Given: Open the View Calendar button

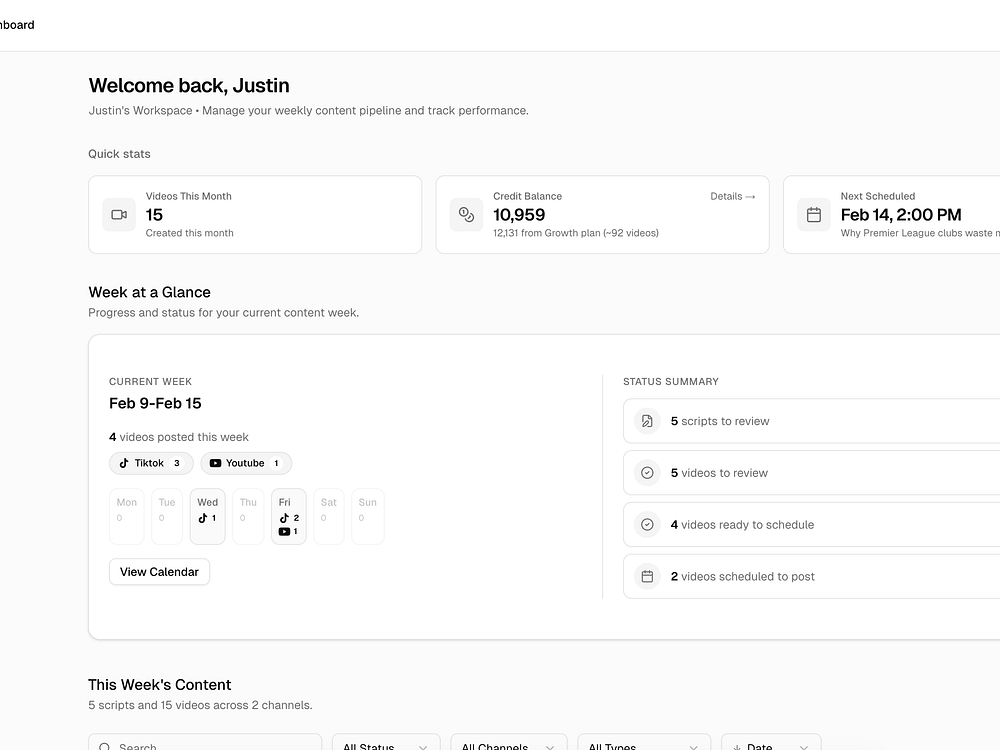Looking at the screenshot, I should 159,572.
